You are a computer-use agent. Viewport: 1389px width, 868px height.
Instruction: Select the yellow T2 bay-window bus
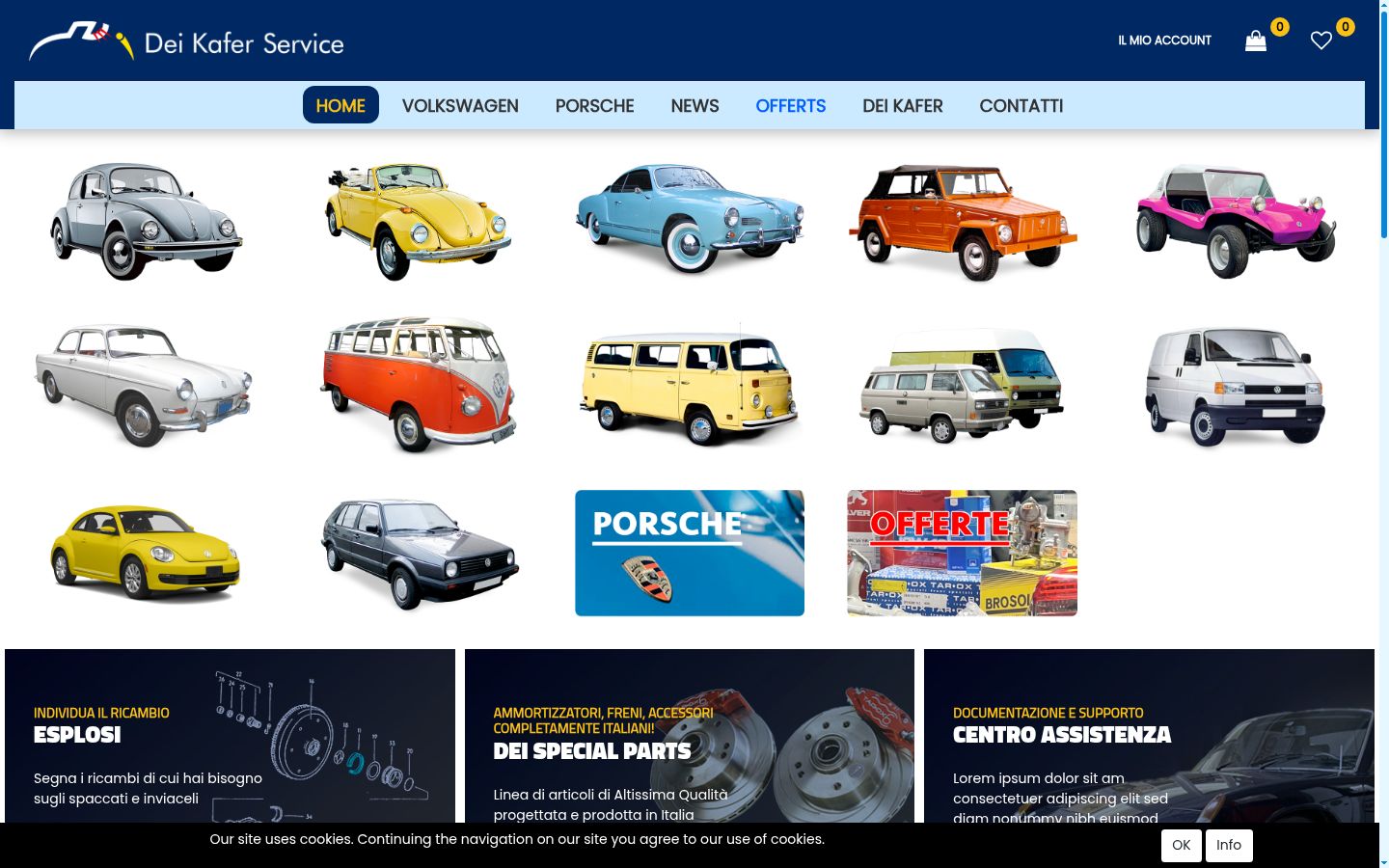(690, 386)
